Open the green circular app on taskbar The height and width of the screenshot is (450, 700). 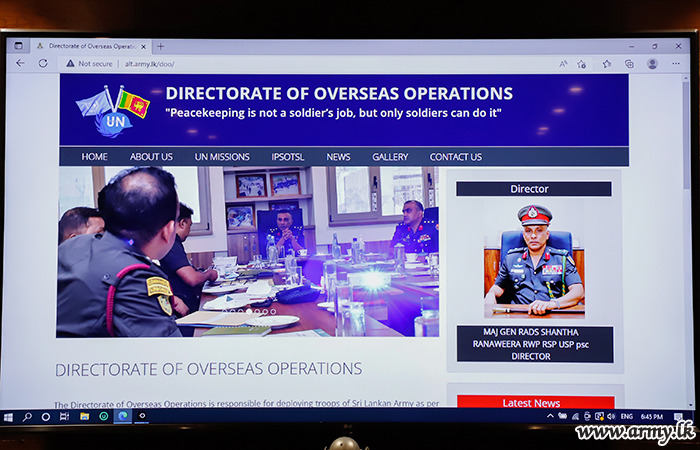pyautogui.click(x=104, y=417)
